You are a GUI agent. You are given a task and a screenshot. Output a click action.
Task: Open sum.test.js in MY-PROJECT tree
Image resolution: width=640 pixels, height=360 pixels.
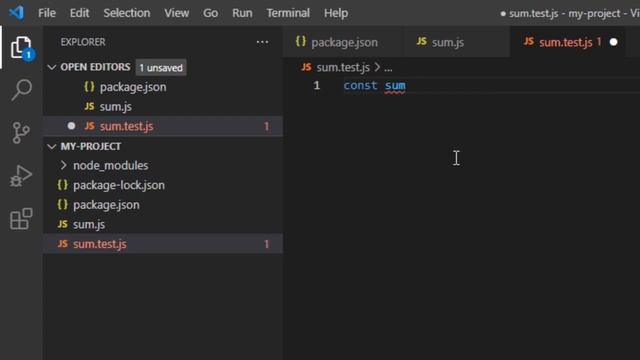coord(163,244)
